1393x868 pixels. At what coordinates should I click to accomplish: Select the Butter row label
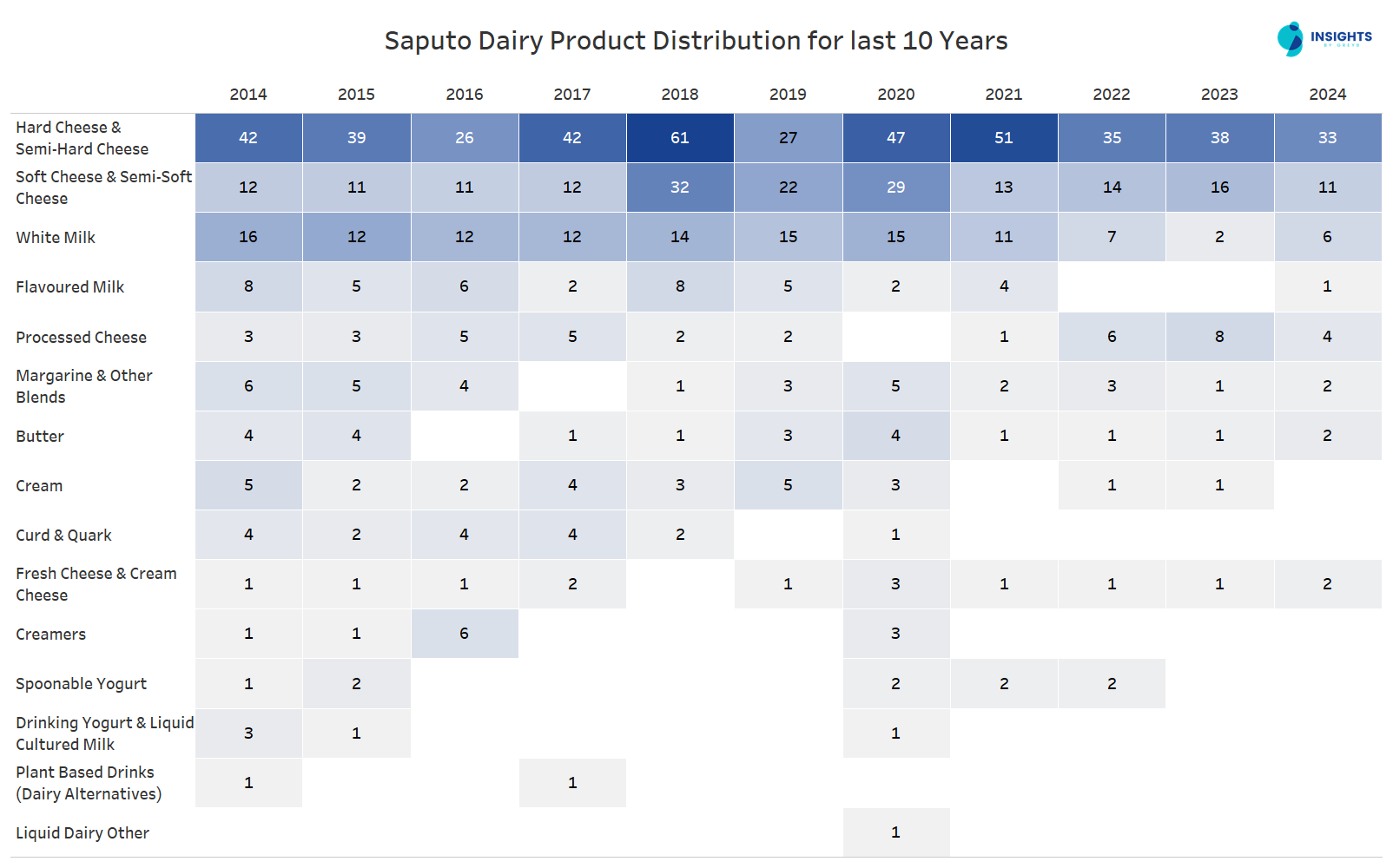pos(40,437)
